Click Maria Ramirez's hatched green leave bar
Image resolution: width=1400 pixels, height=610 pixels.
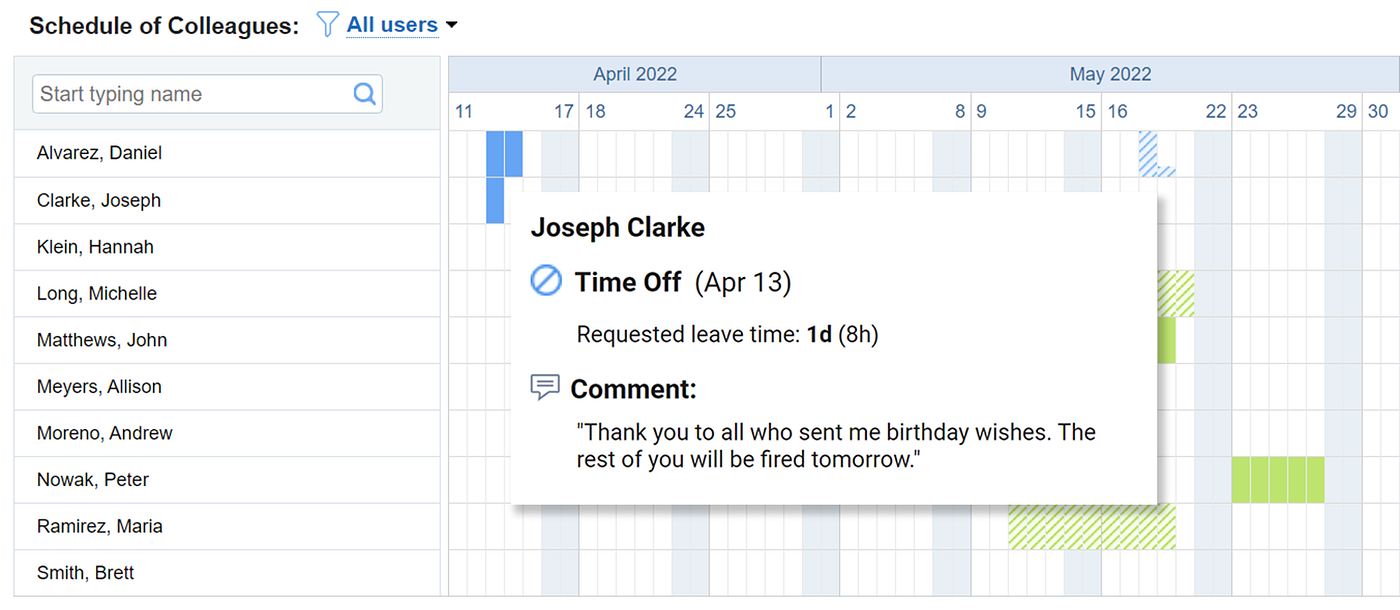(x=1091, y=527)
